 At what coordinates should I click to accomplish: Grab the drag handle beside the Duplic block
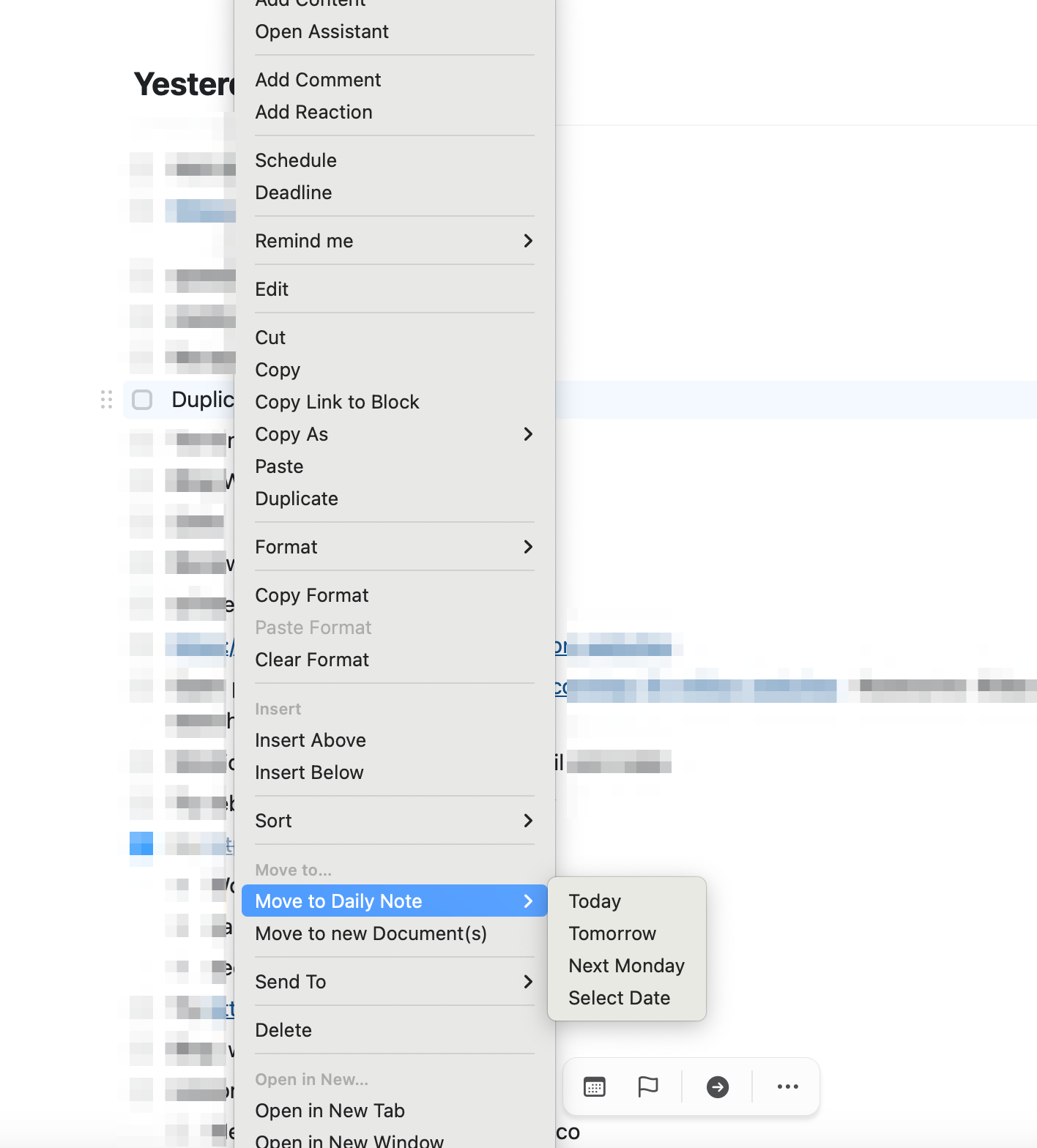coord(107,400)
